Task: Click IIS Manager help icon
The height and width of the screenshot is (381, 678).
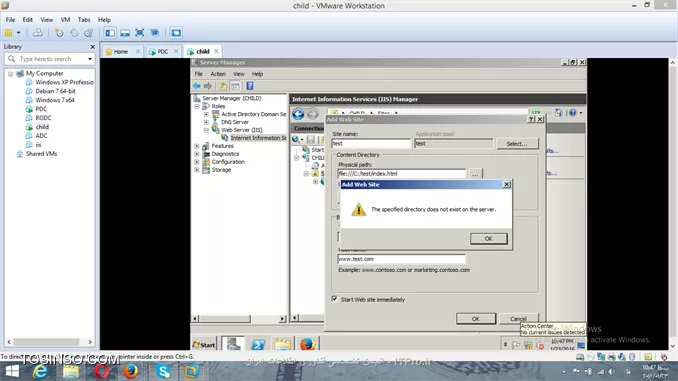Action: click(x=573, y=113)
